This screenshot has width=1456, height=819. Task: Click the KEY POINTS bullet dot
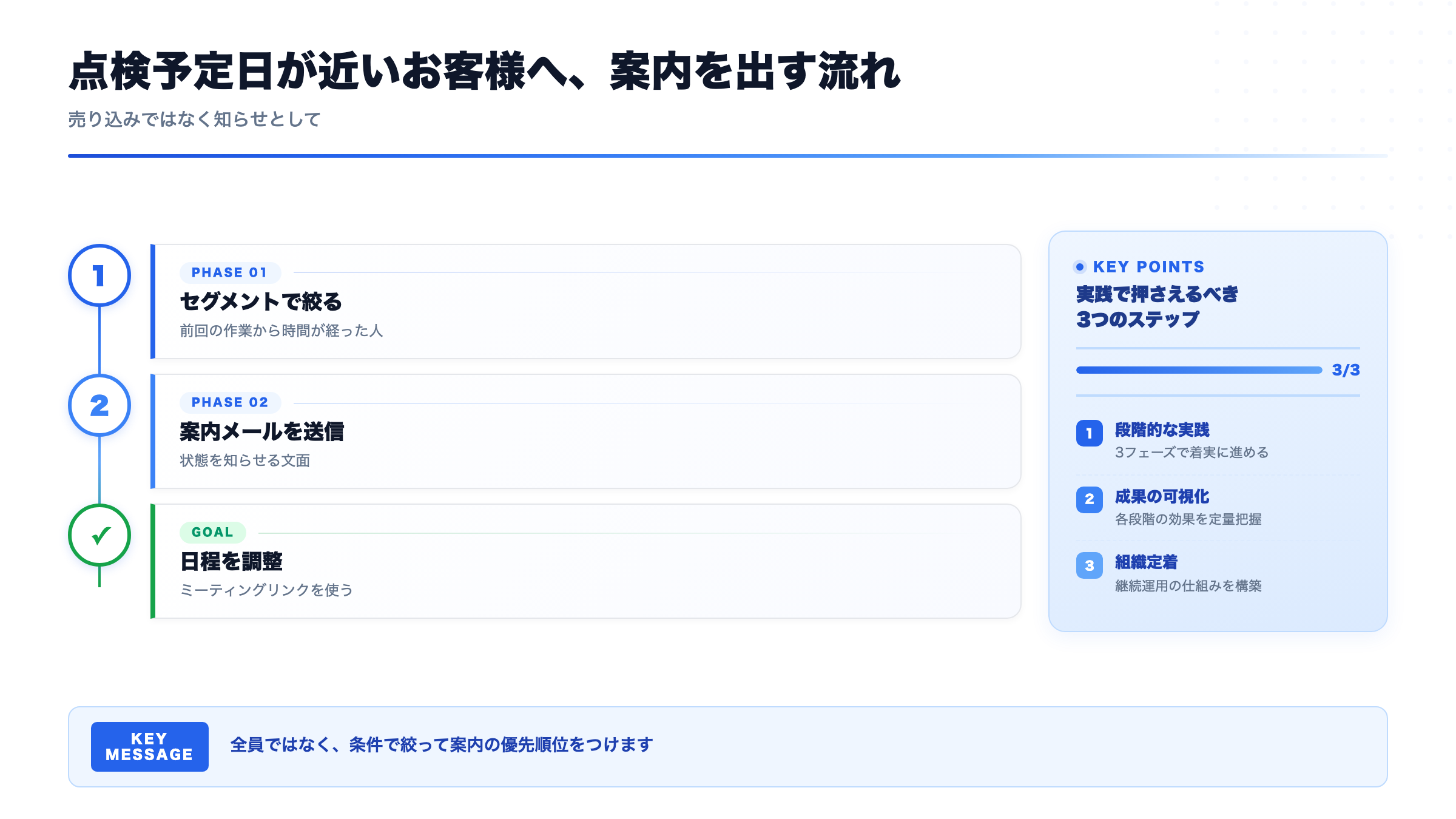click(x=1080, y=267)
